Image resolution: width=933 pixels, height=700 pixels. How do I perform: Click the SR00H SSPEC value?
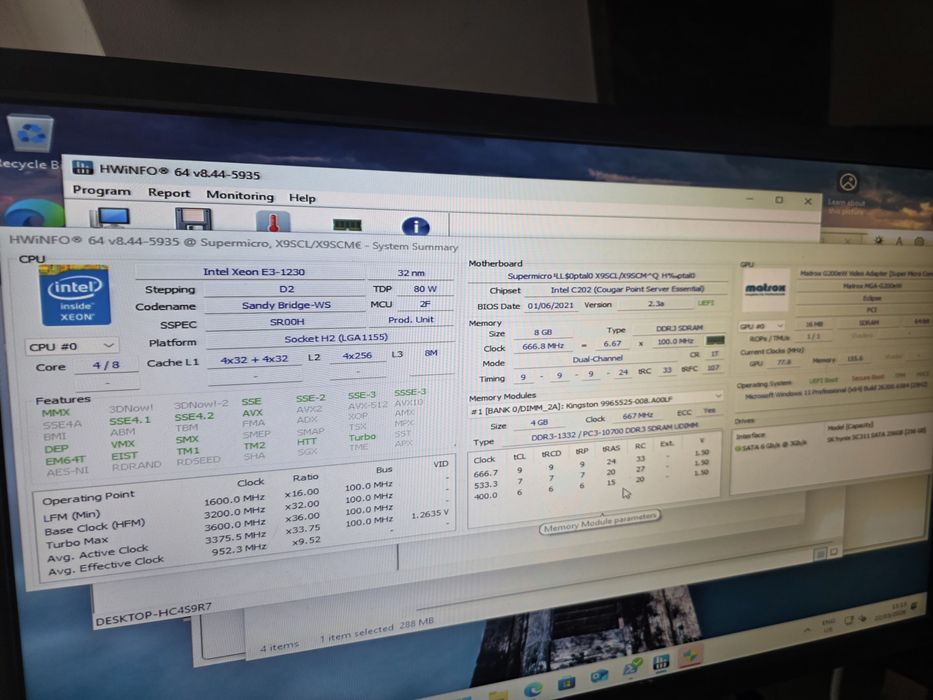tap(287, 322)
